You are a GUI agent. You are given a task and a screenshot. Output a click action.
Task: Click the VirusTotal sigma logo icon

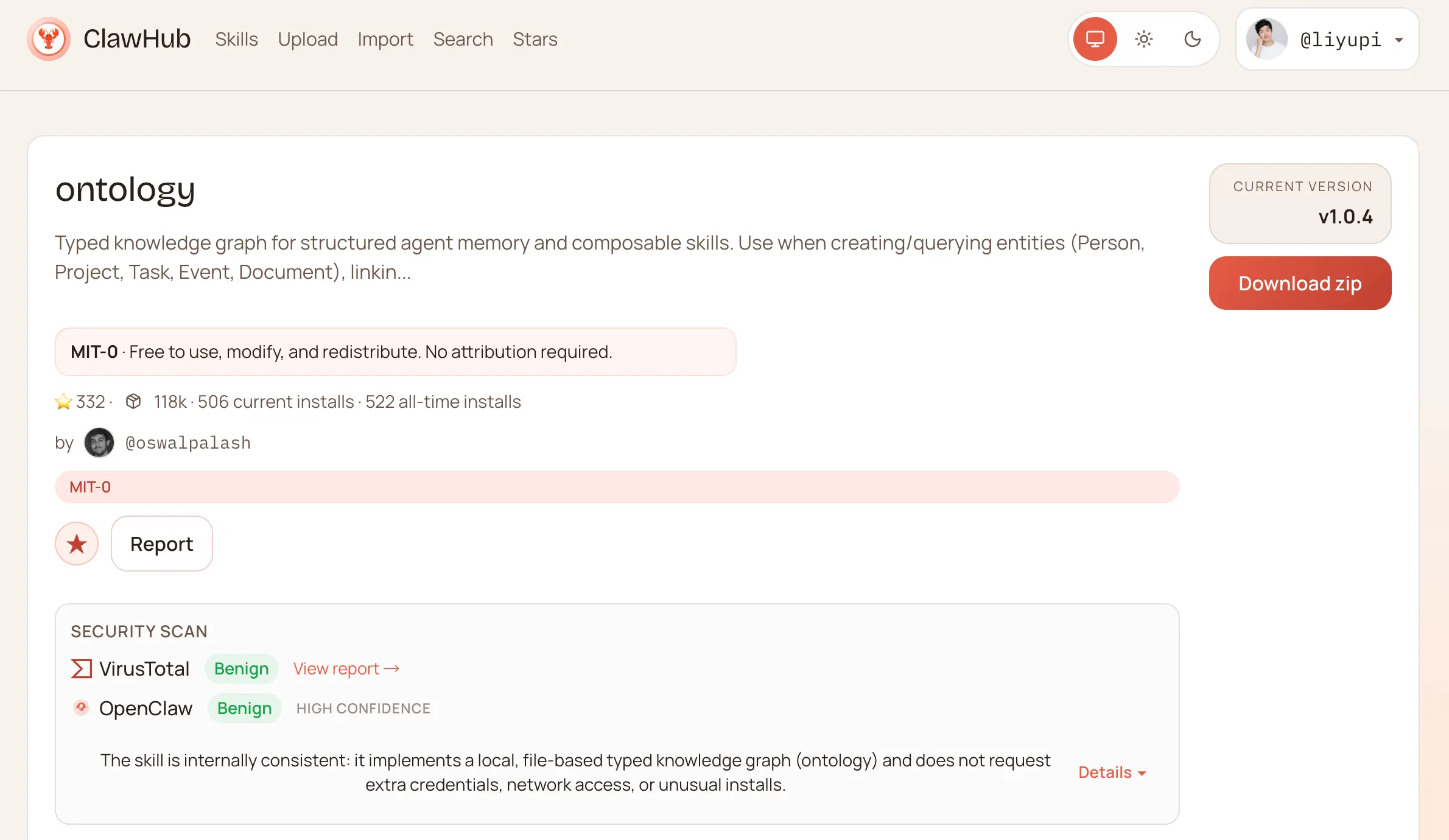point(81,668)
